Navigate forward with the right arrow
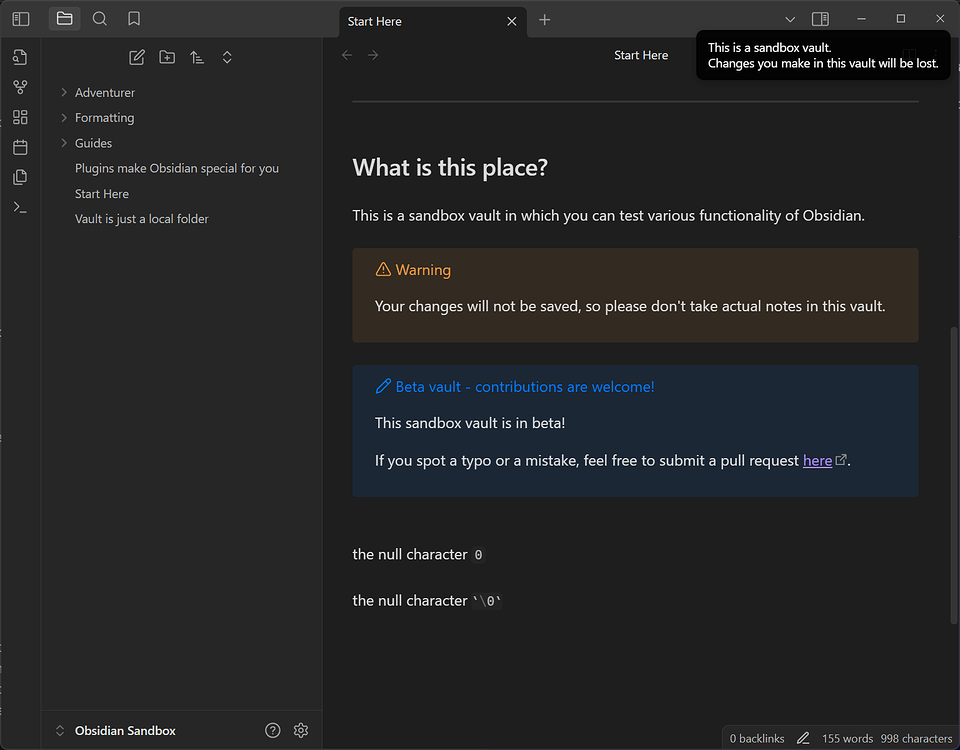Image resolution: width=960 pixels, height=750 pixels. click(x=373, y=55)
